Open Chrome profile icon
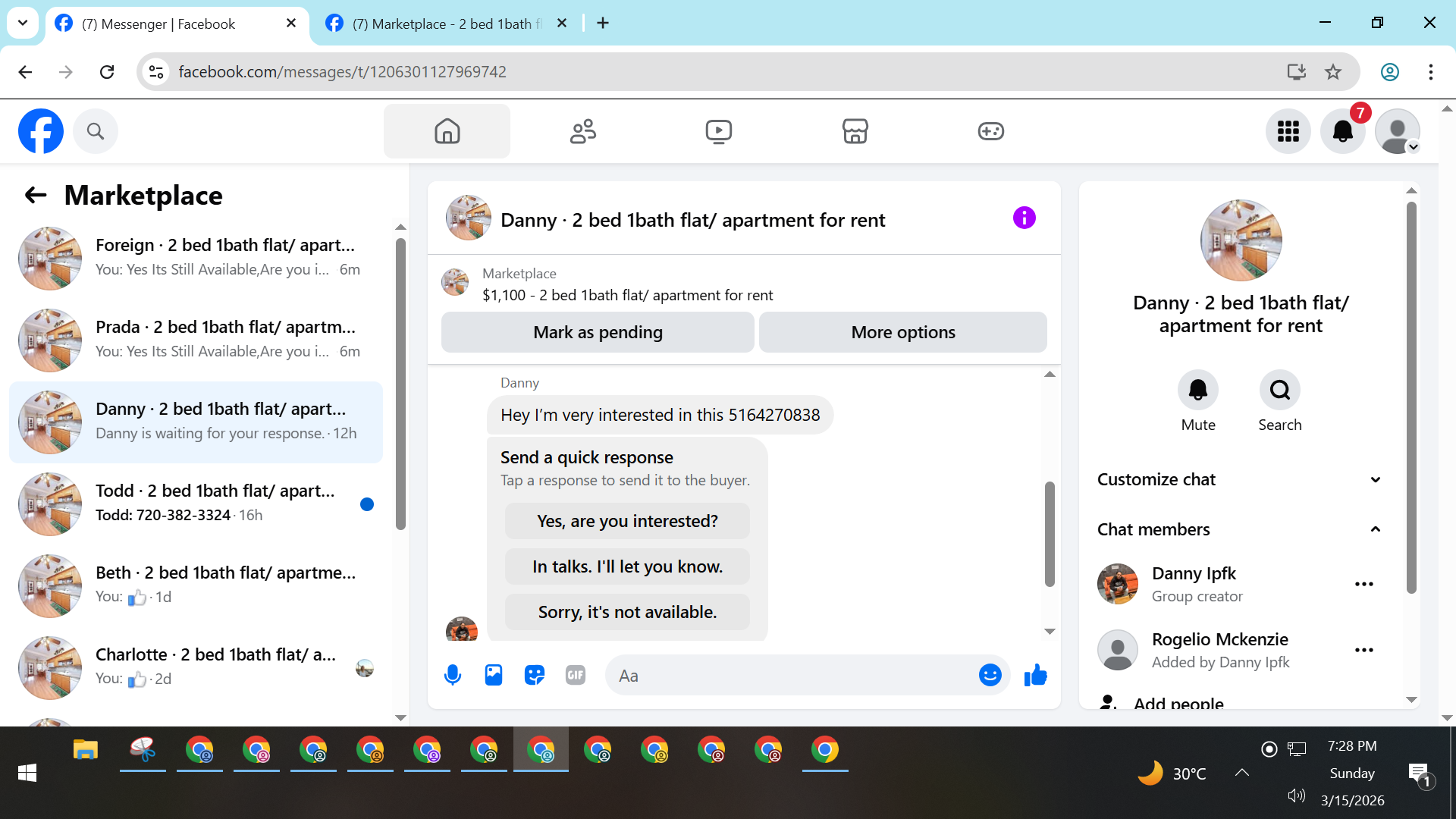This screenshot has width=1456, height=819. 1390,72
